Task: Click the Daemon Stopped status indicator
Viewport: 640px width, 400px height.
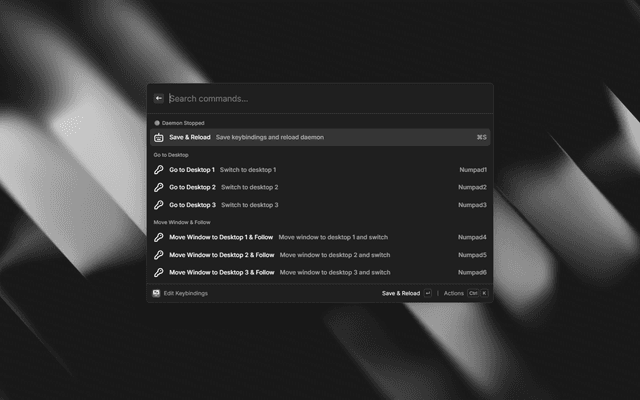Action: [180, 123]
